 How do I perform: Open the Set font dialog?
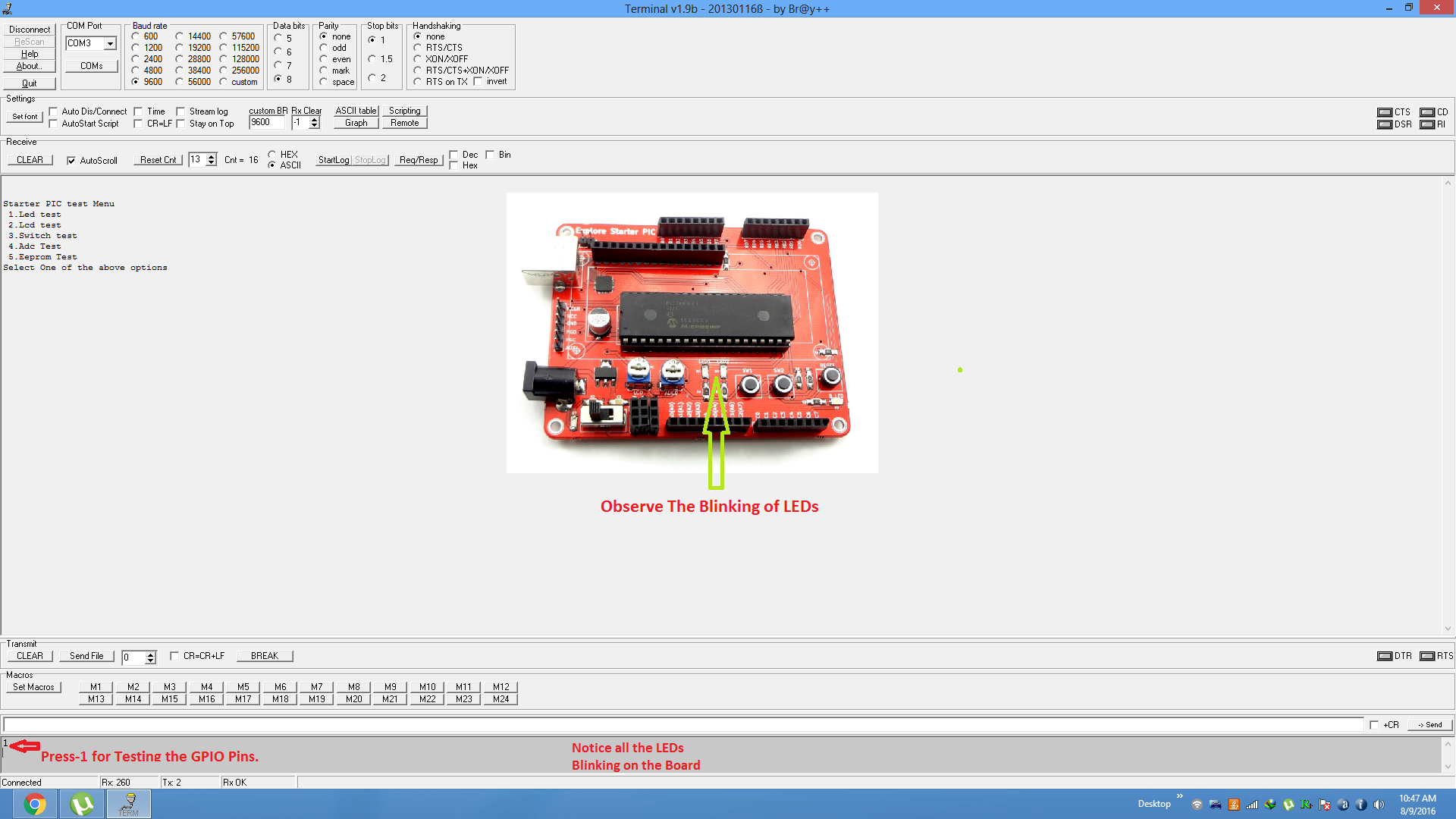(25, 117)
